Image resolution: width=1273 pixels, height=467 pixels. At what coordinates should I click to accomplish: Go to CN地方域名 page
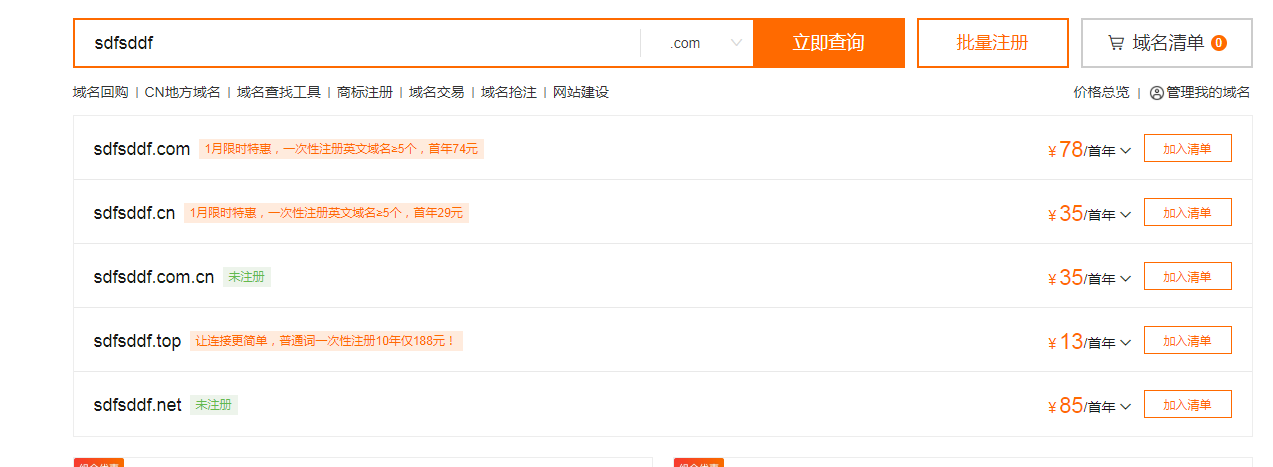pos(182,92)
